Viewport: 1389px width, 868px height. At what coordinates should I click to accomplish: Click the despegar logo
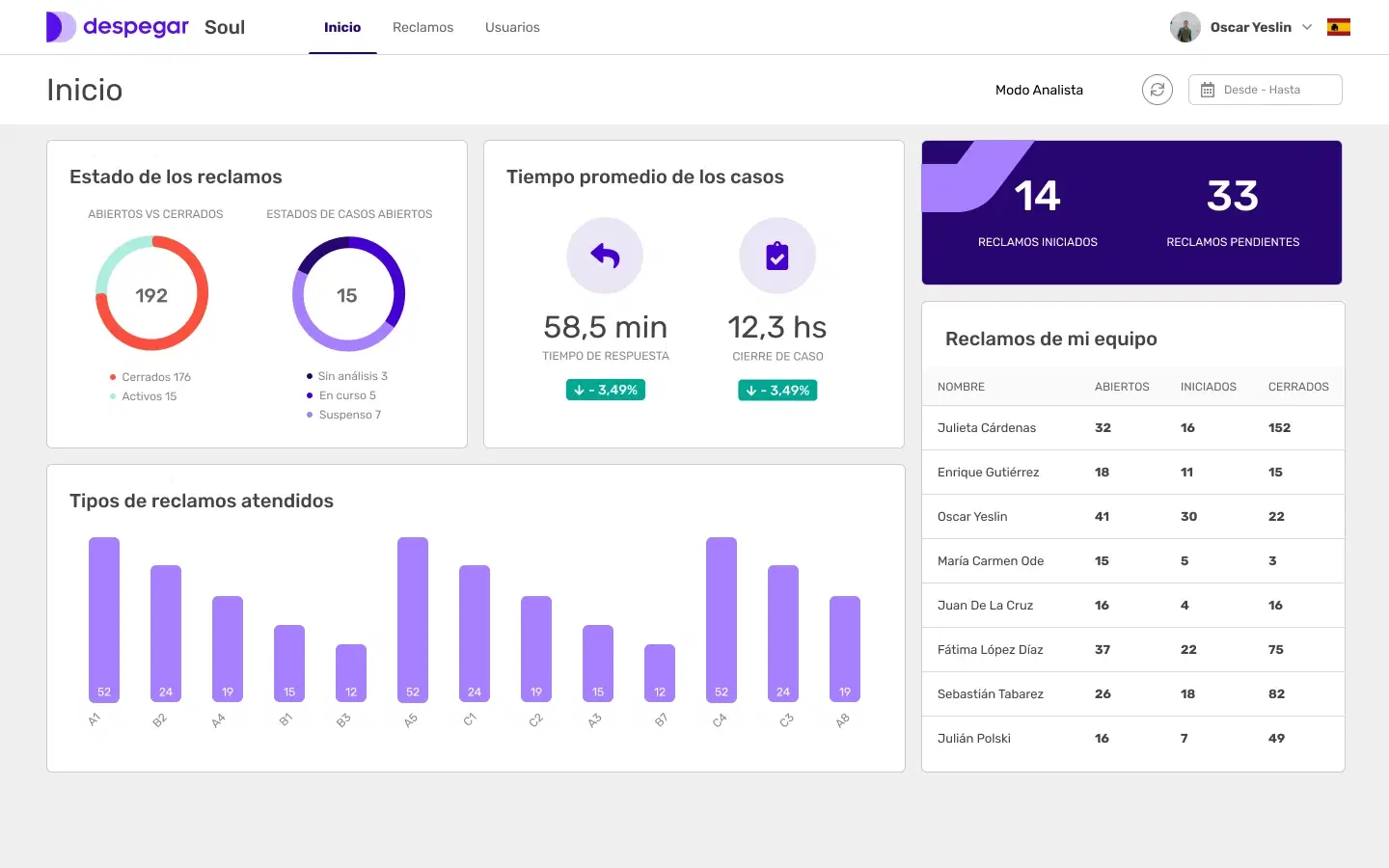click(x=116, y=27)
